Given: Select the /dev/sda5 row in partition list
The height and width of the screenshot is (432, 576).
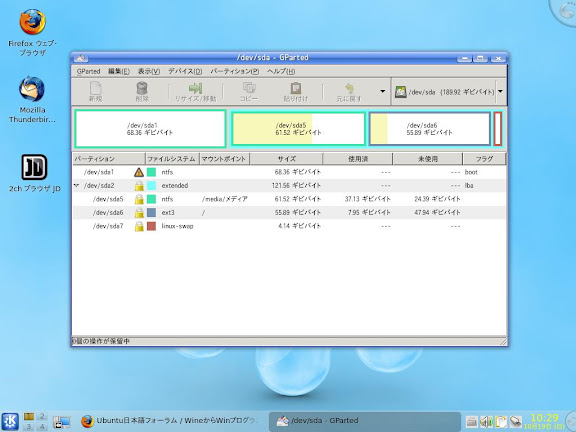Looking at the screenshot, I should (289, 199).
